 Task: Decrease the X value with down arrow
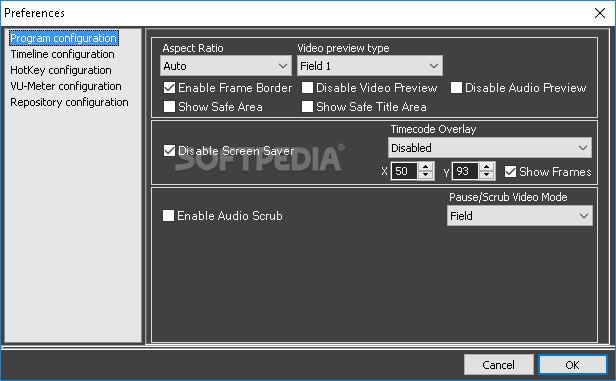tap(425, 175)
